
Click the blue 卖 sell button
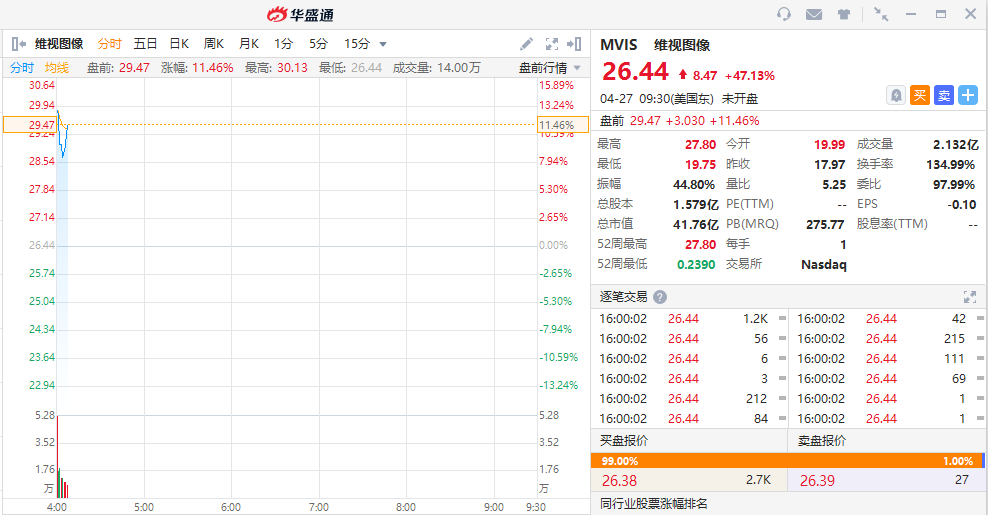[944, 95]
